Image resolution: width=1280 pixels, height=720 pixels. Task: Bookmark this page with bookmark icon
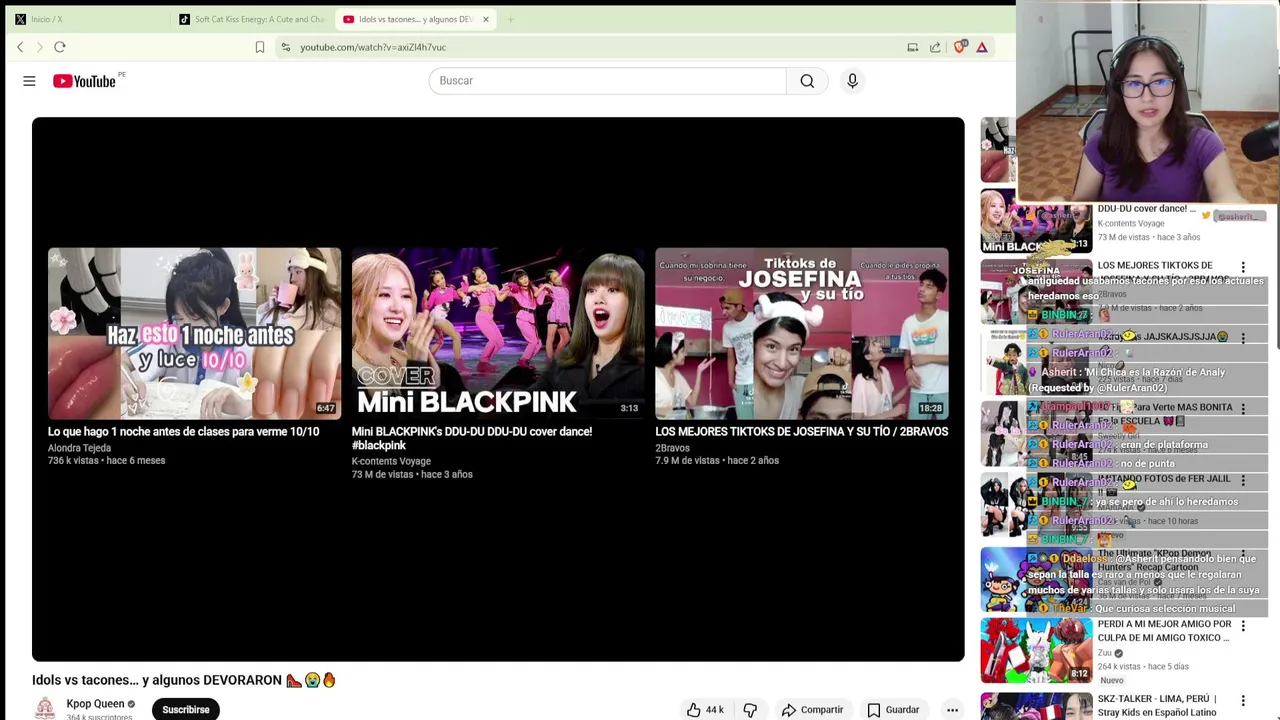tap(260, 47)
